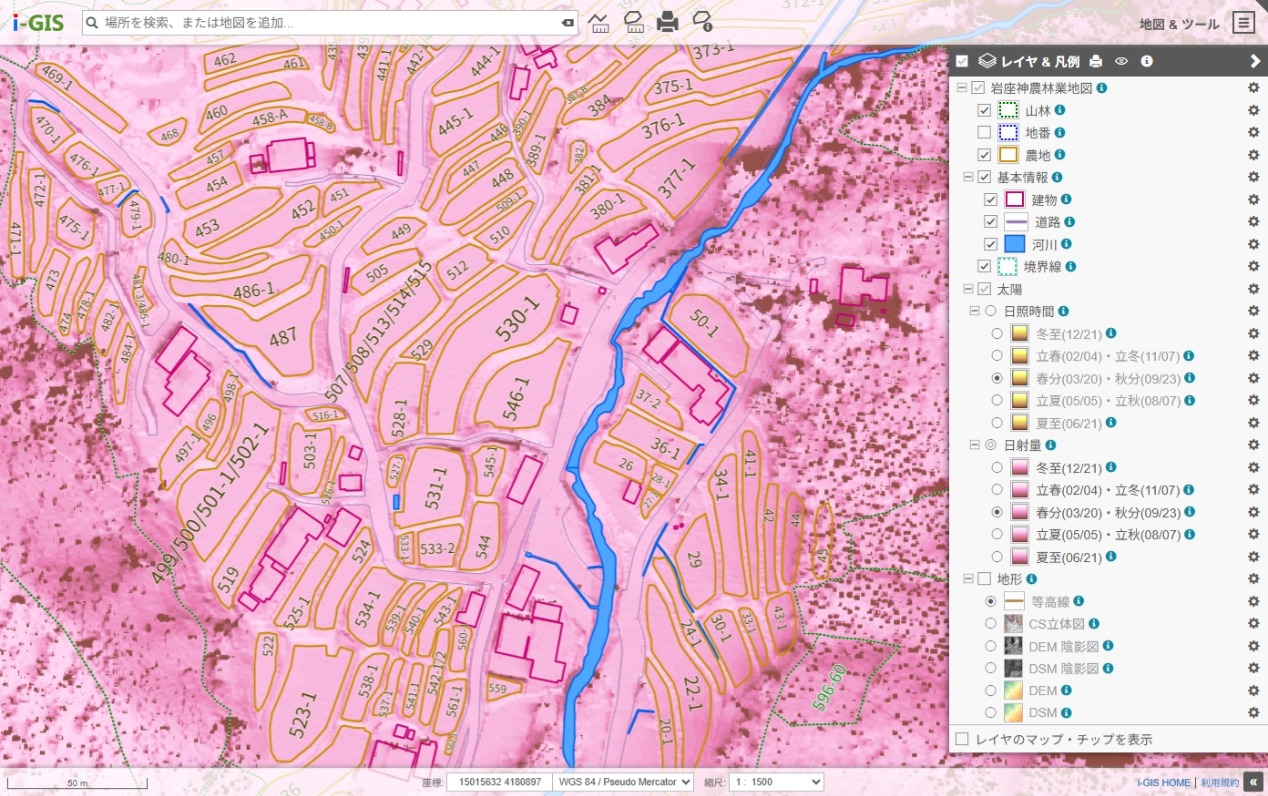This screenshot has height=796, width=1268.
Task: Open settings gear for 山林 layer
Action: 1253,110
